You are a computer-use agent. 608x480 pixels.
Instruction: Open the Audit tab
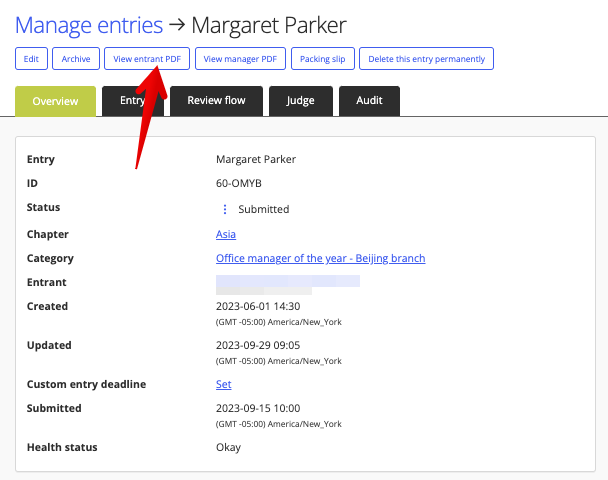pos(369,101)
